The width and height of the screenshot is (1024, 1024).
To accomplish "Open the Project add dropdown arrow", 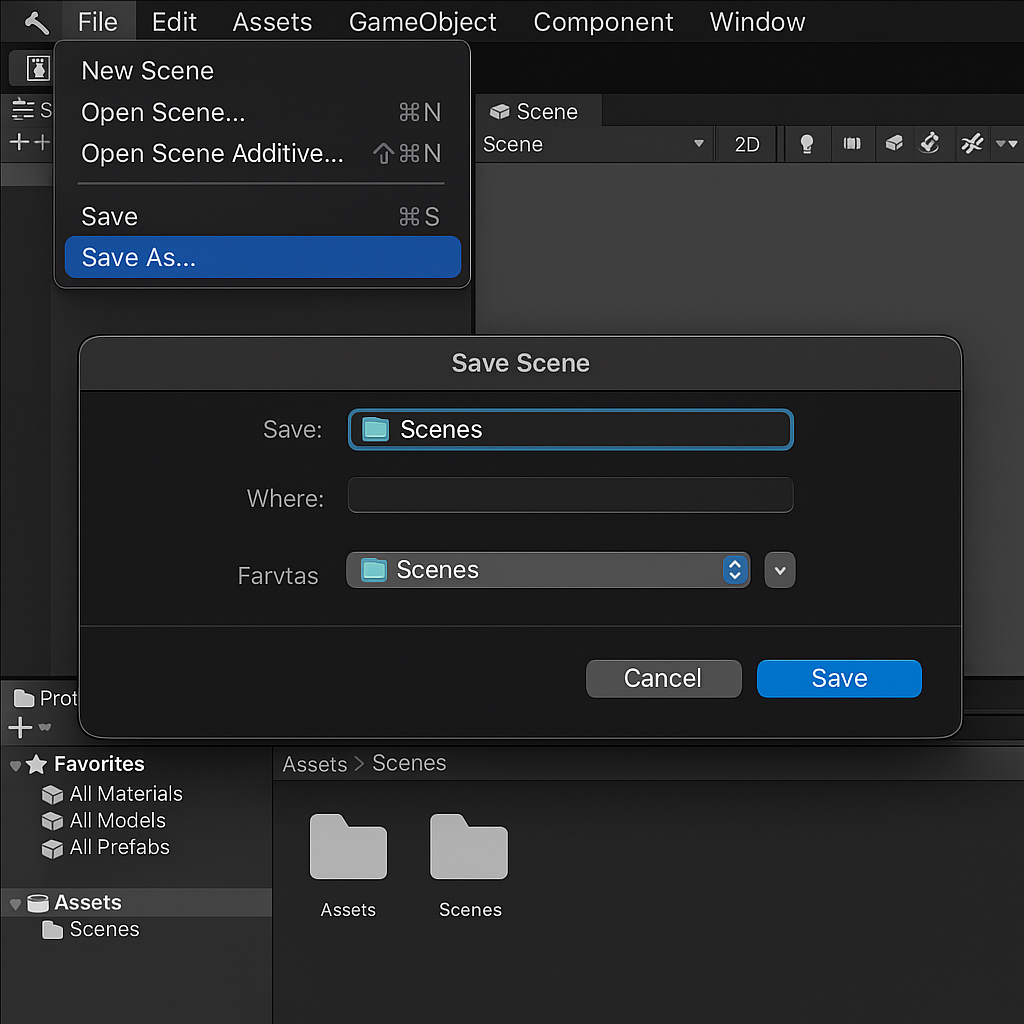I will (x=45, y=727).
